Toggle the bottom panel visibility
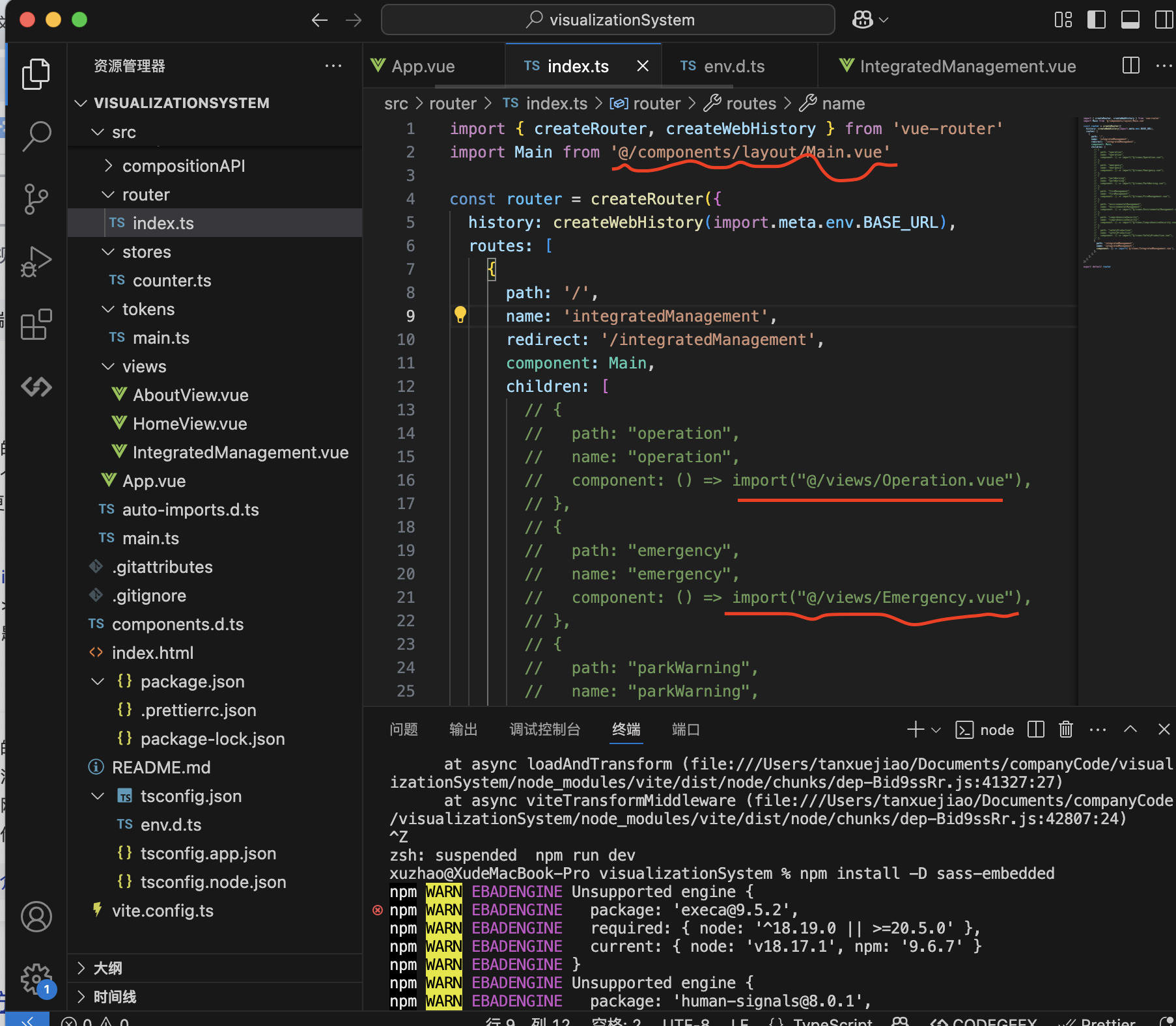The width and height of the screenshot is (1176, 1026). click(1130, 20)
